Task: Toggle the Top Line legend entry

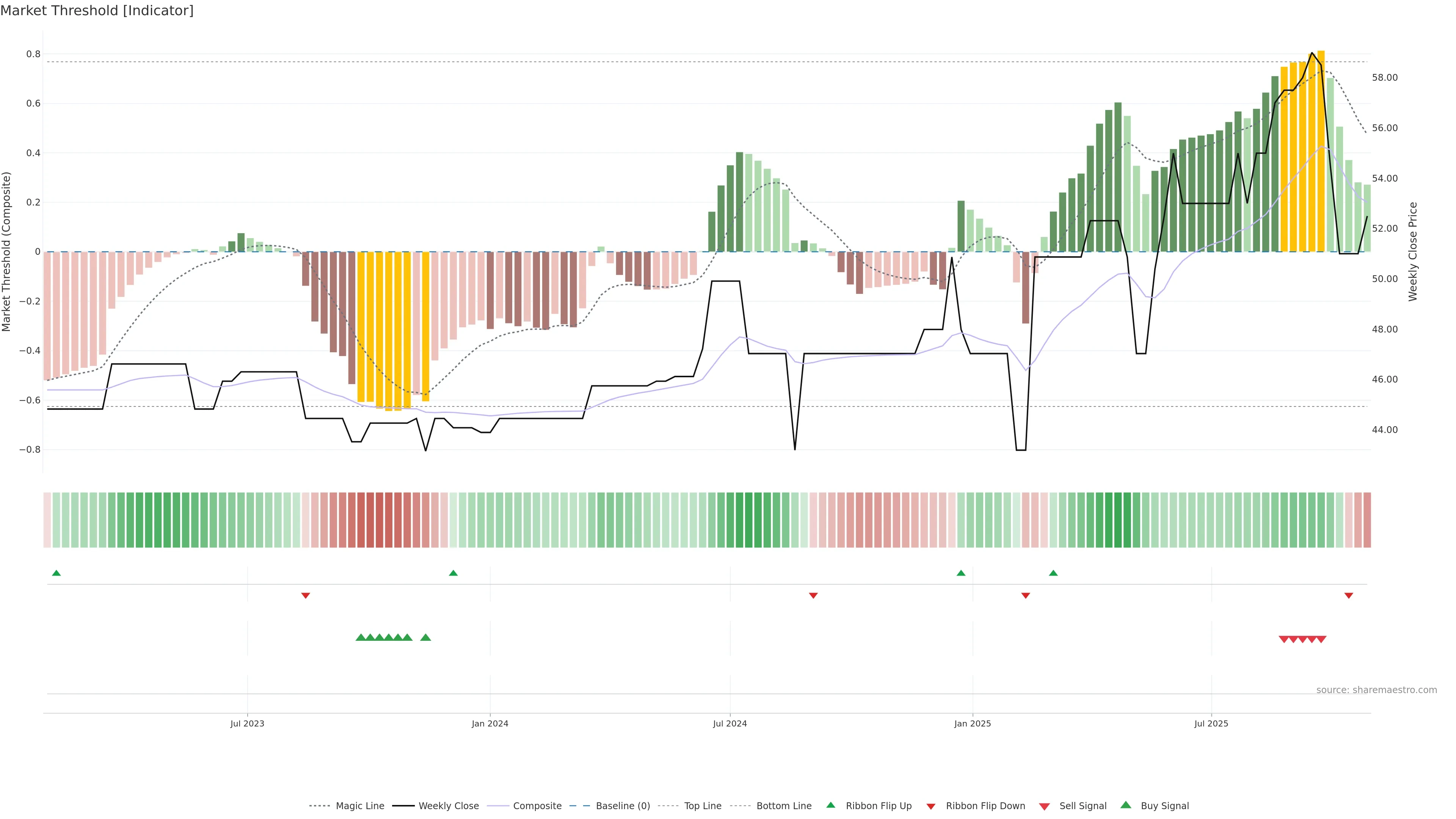Action: (x=703, y=806)
